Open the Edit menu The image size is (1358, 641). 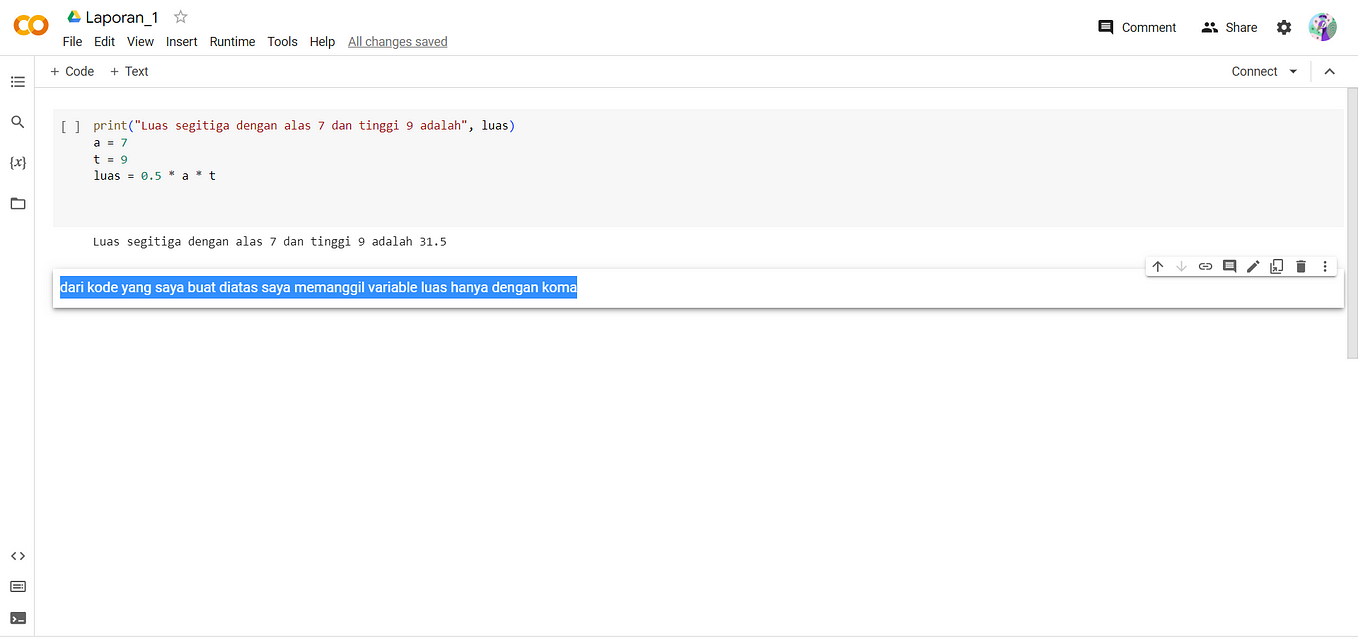tap(104, 42)
